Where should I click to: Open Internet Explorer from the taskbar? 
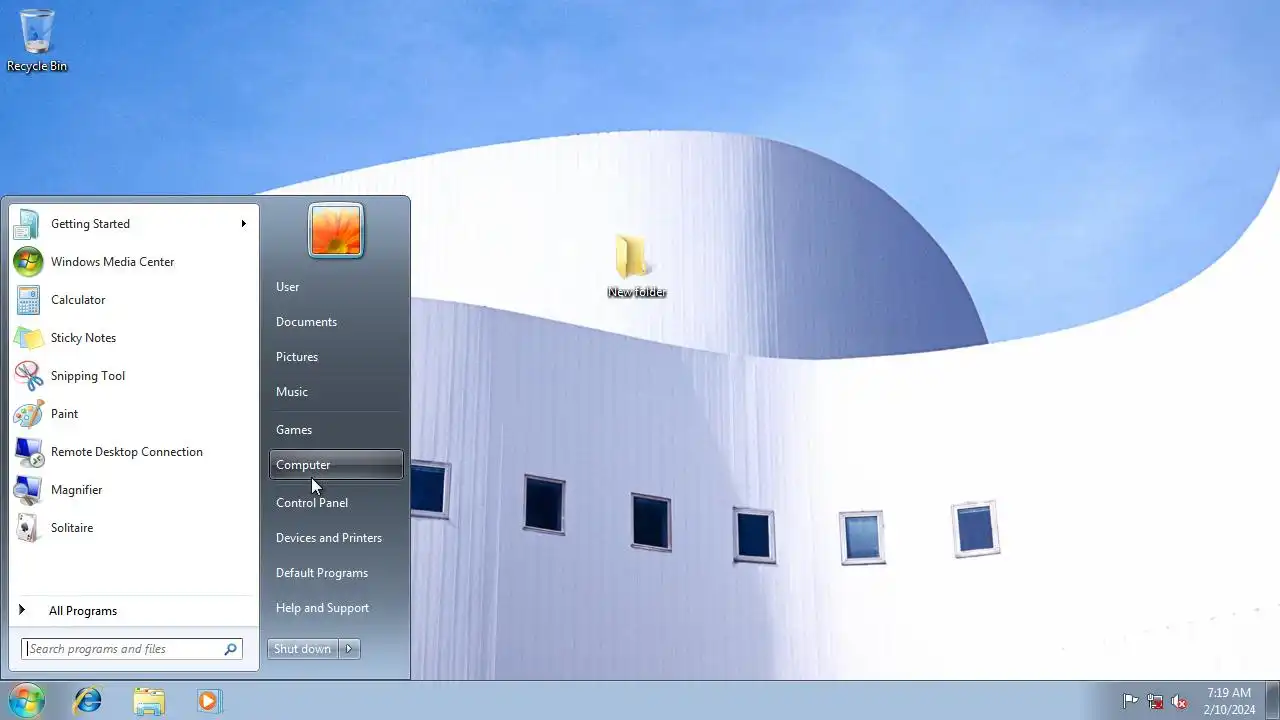click(x=88, y=701)
